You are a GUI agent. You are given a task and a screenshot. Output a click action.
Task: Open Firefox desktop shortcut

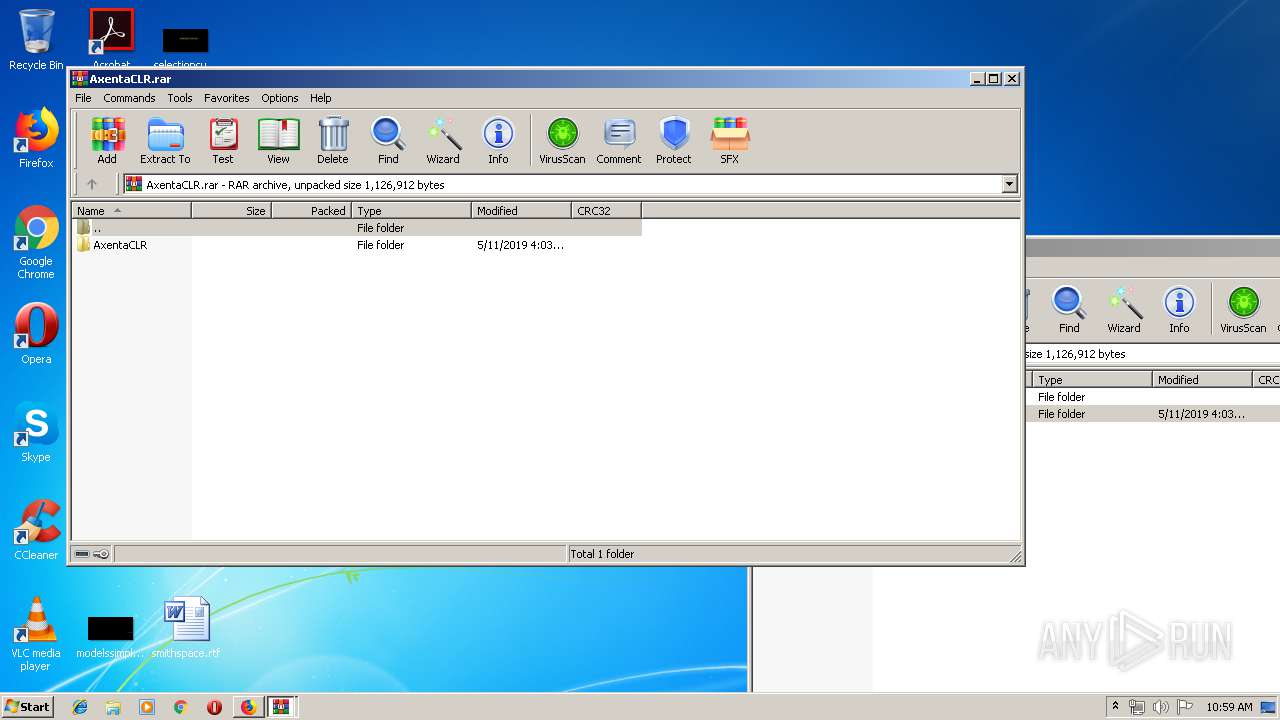36,138
